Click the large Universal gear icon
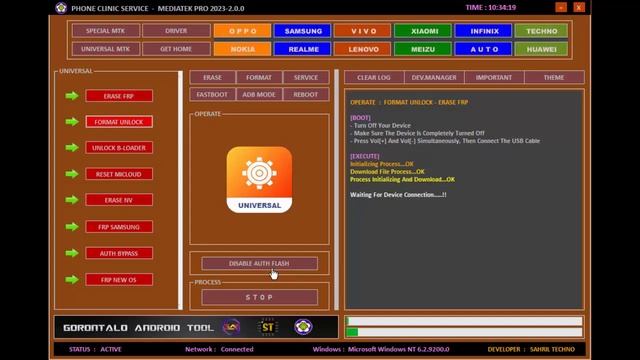Viewport: 640px width, 360px height. coord(259,180)
